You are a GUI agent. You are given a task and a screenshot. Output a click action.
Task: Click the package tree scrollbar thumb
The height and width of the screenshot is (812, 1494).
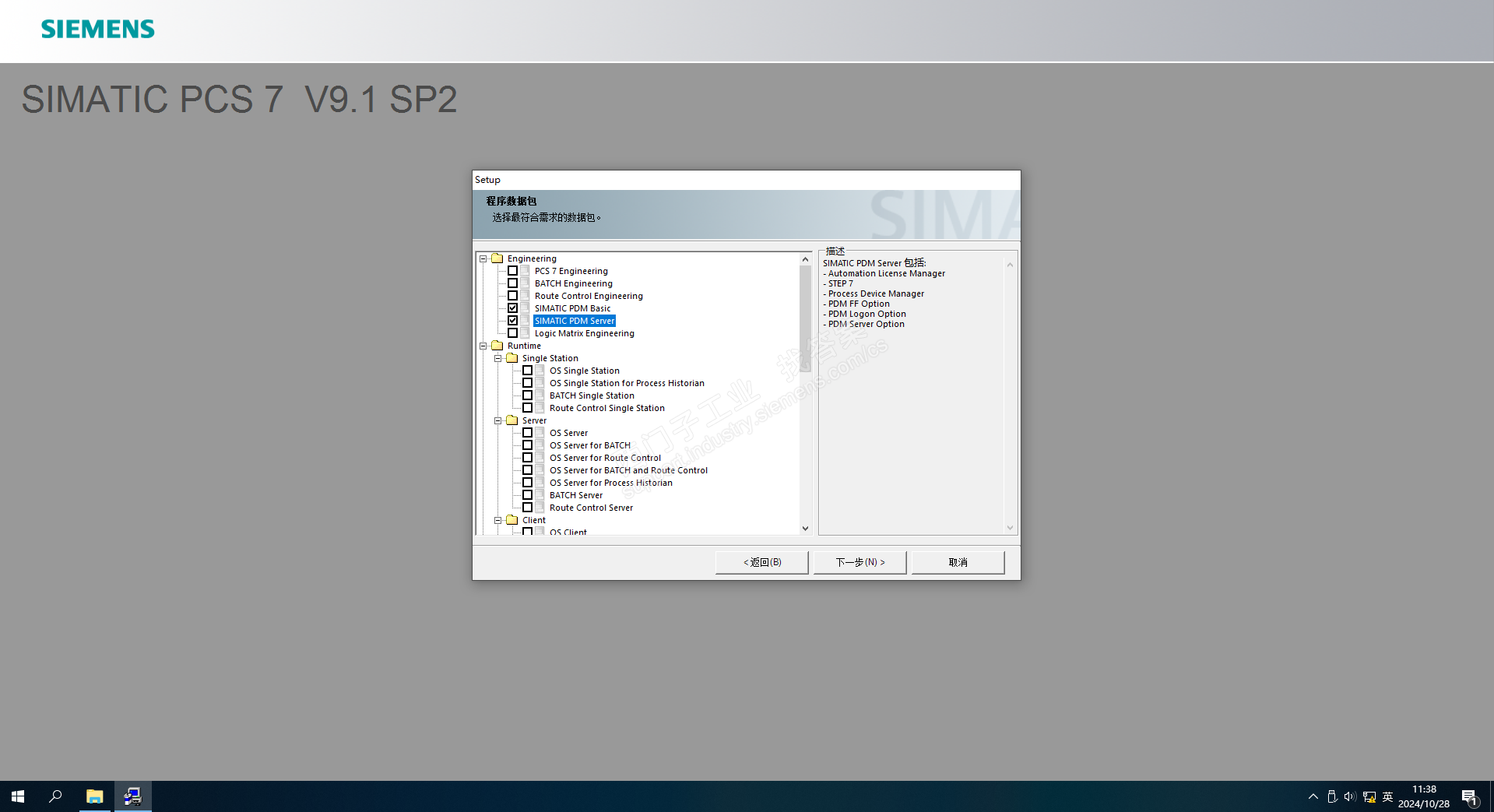click(806, 318)
